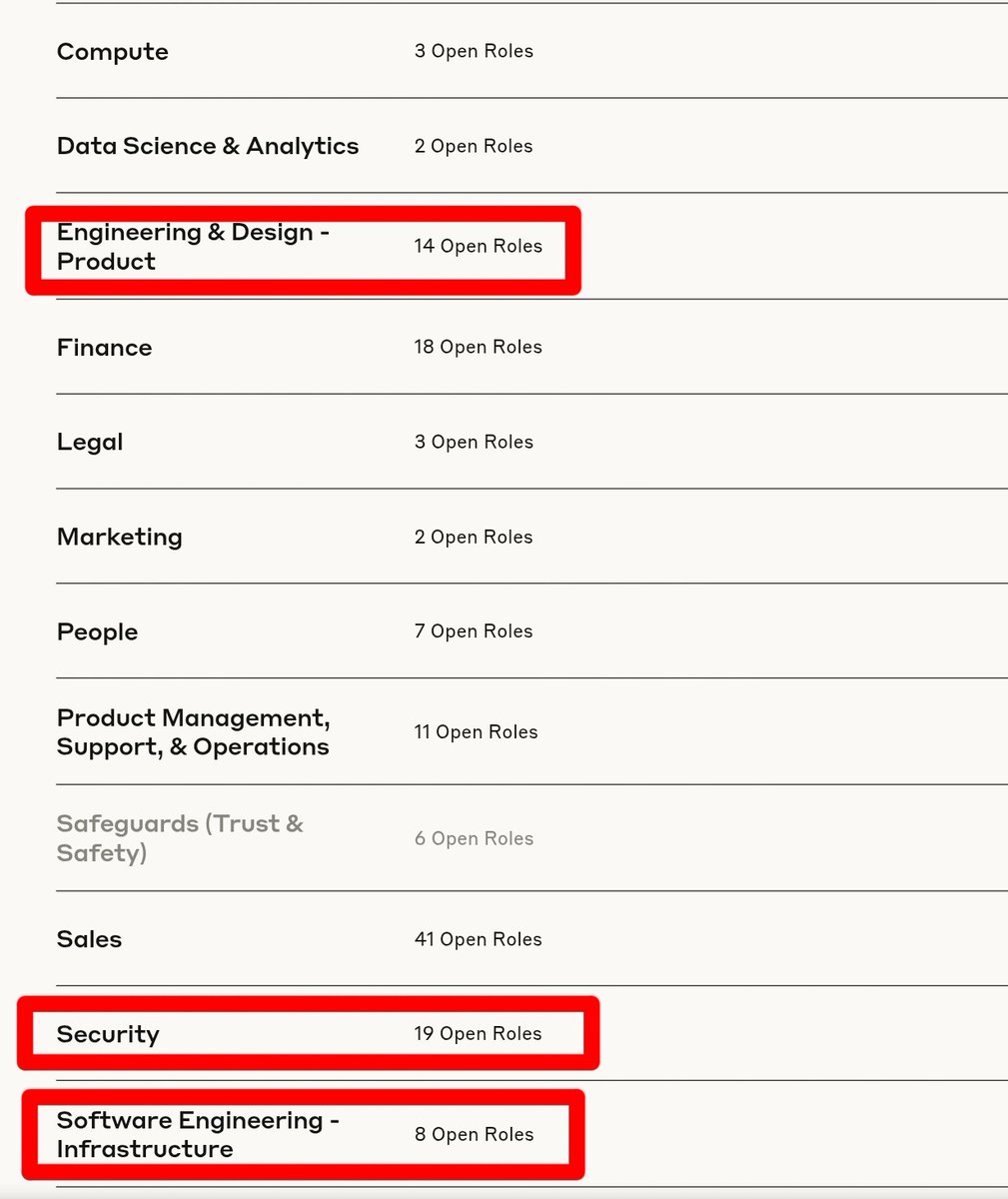This screenshot has height=1199, width=1008.
Task: Click the "41 Open Roles" count for Sales
Action: coord(478,939)
